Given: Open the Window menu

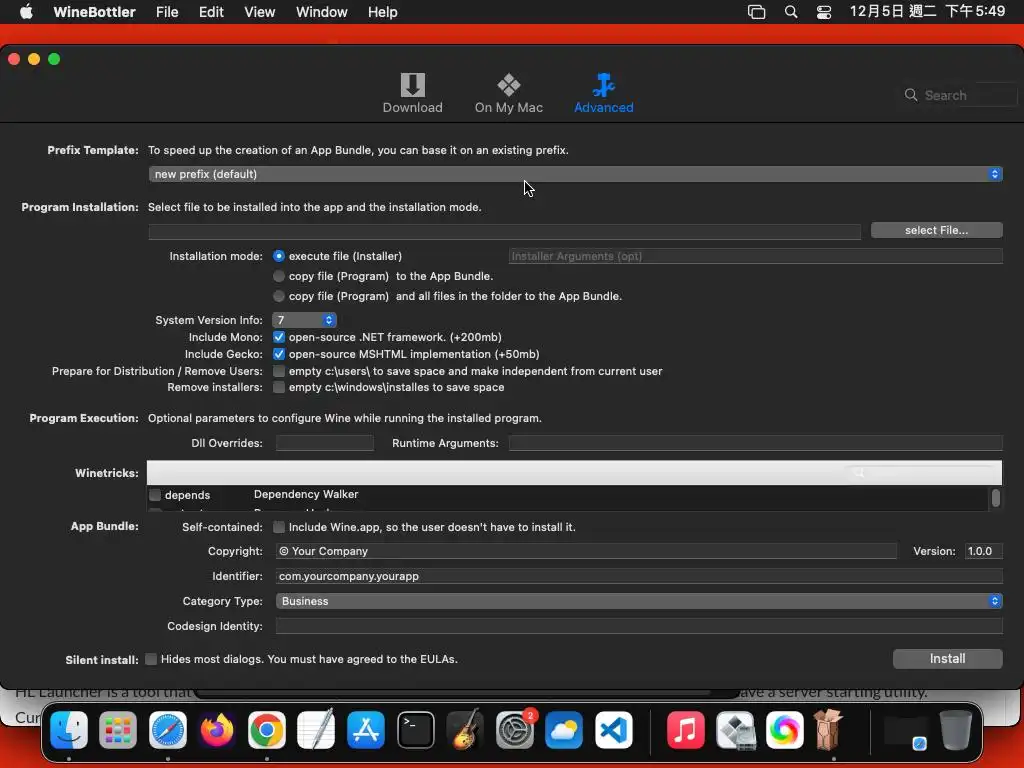Looking at the screenshot, I should pos(321,12).
